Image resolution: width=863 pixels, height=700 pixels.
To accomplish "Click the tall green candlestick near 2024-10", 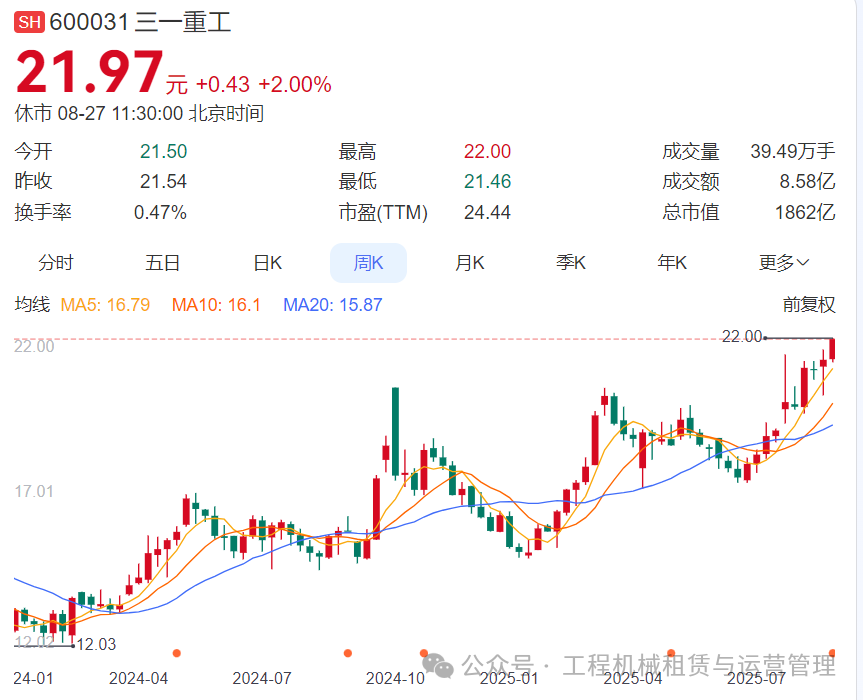I will click(x=395, y=433).
